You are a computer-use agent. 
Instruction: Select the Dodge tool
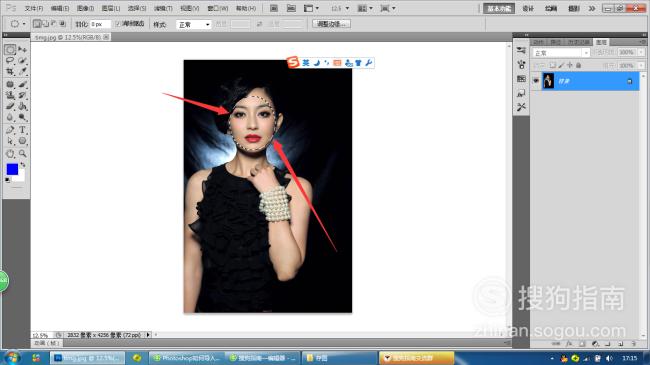click(x=23, y=117)
